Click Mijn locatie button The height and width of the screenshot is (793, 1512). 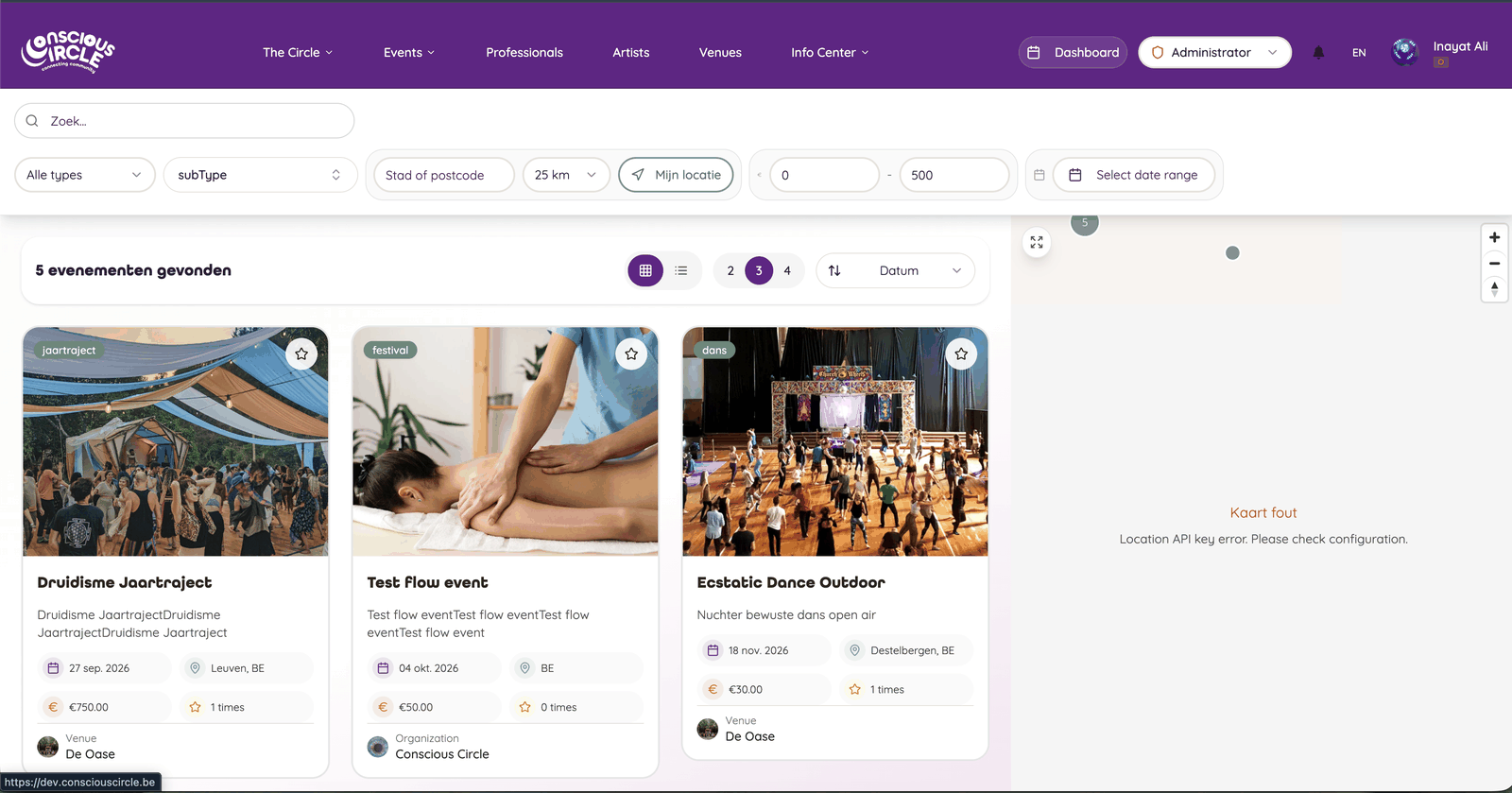click(676, 175)
